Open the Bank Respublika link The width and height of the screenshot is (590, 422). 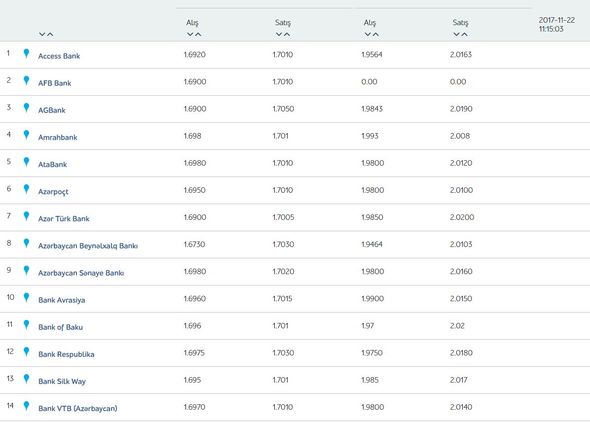coord(66,354)
